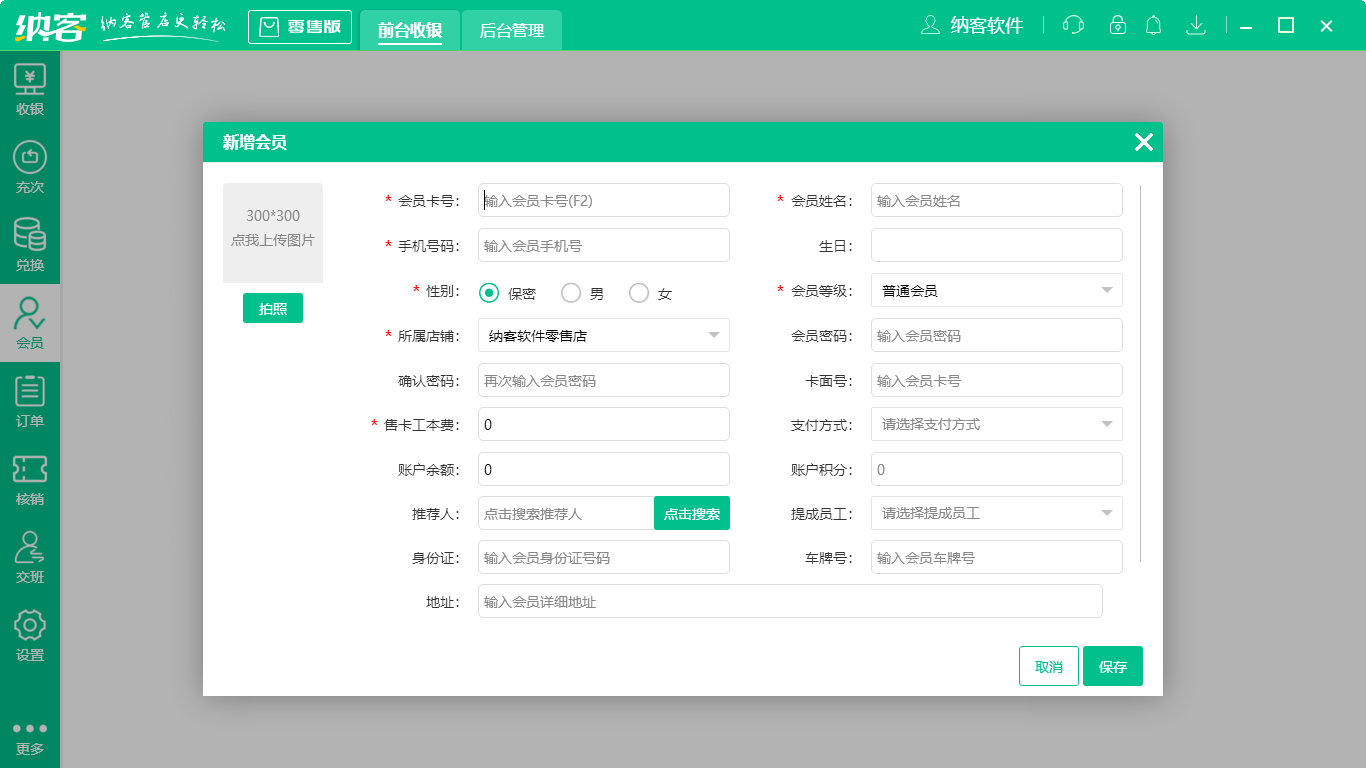Select the 女 gender radio button
Screen dimensions: 1366x768
click(x=639, y=293)
